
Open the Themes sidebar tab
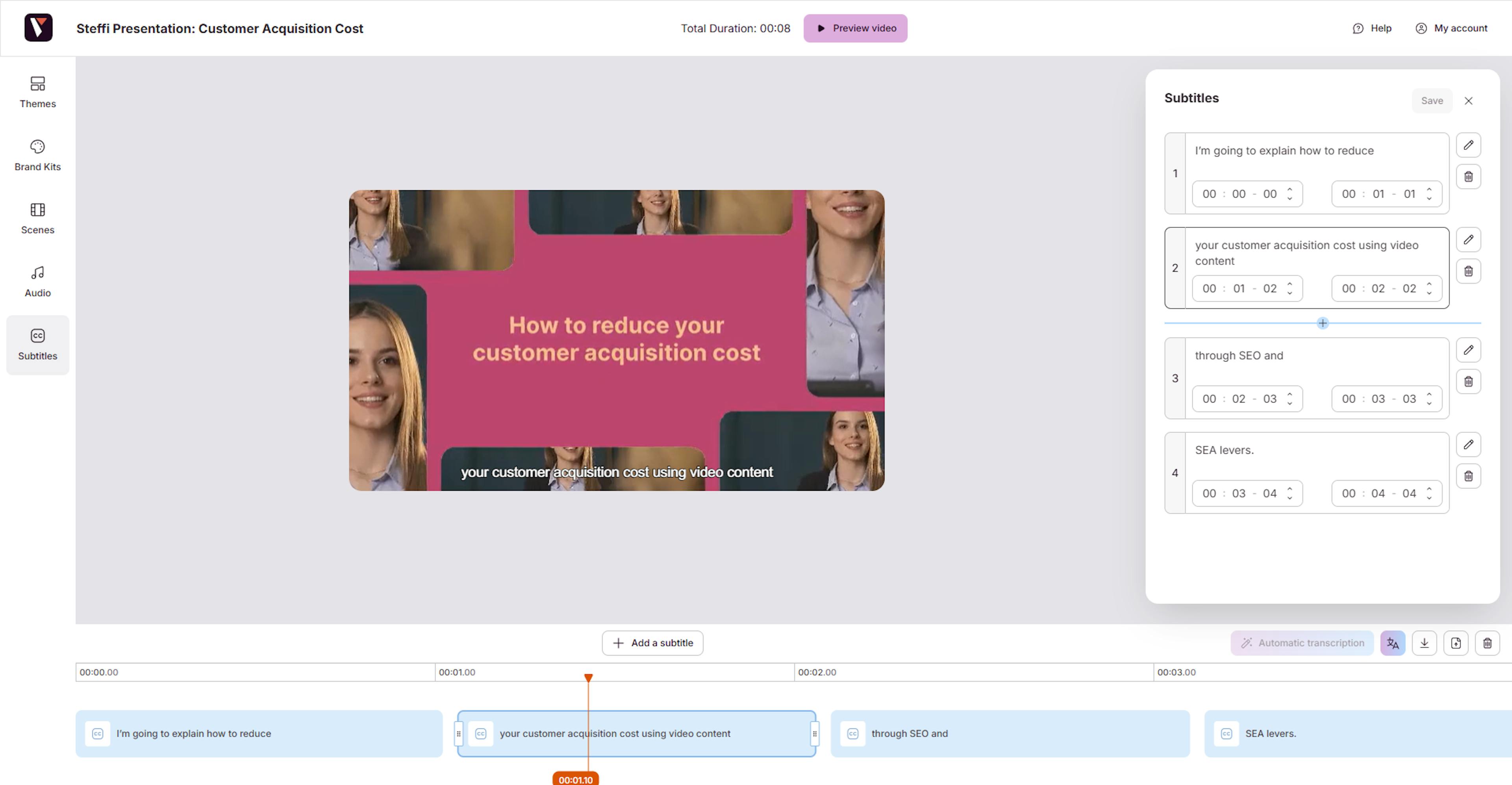click(x=37, y=92)
